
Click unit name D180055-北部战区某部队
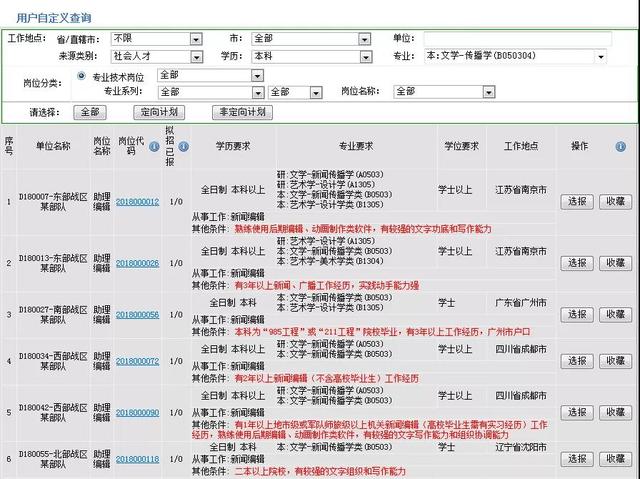pos(53,459)
